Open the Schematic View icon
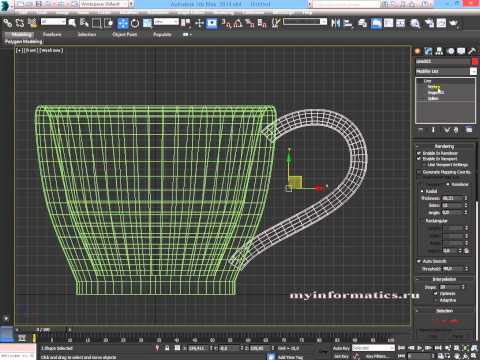480x360 pixels. (x=401, y=23)
